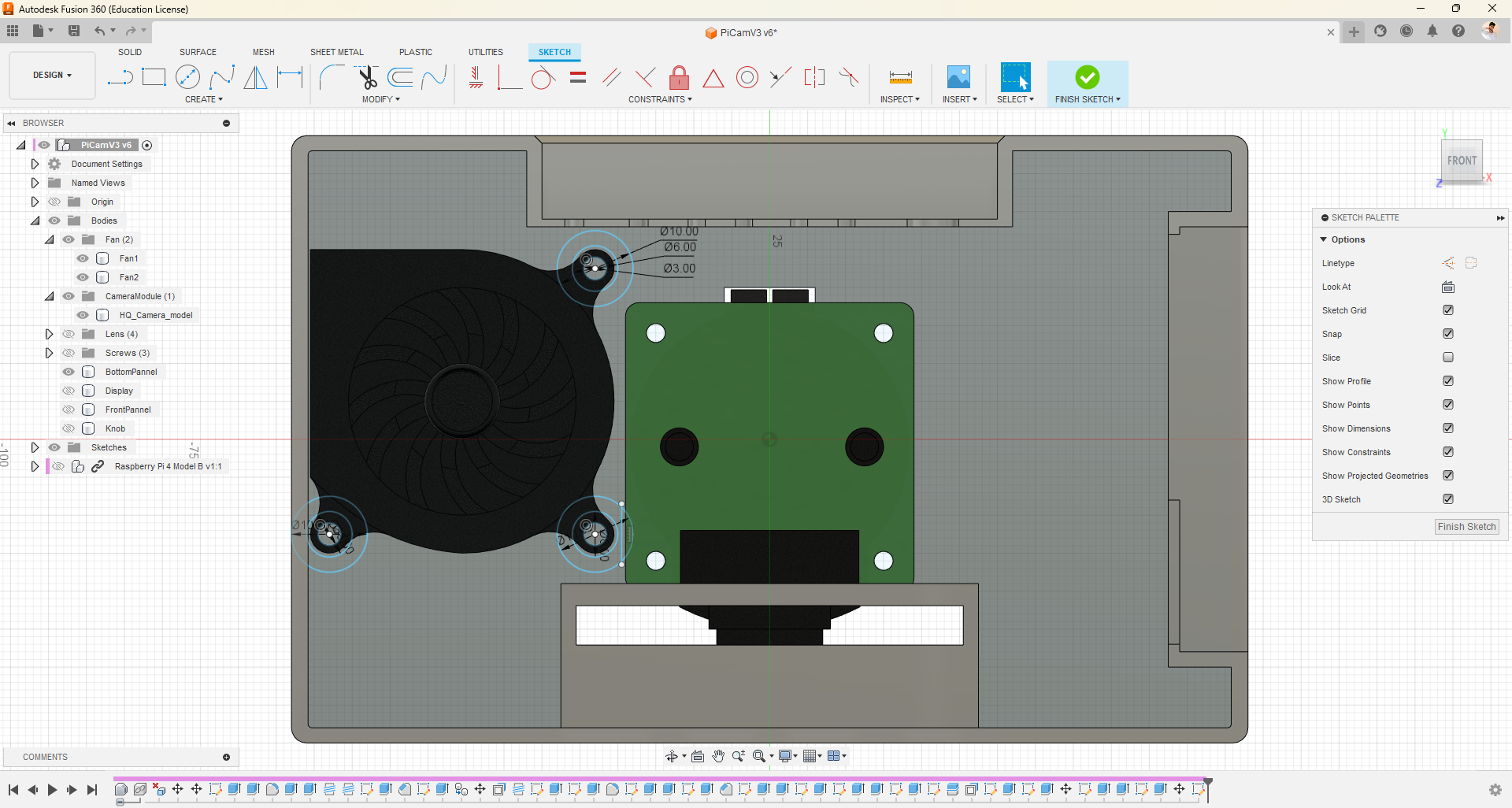The width and height of the screenshot is (1512, 808).
Task: Select the 2-point rectangle sketch tool
Action: [154, 77]
